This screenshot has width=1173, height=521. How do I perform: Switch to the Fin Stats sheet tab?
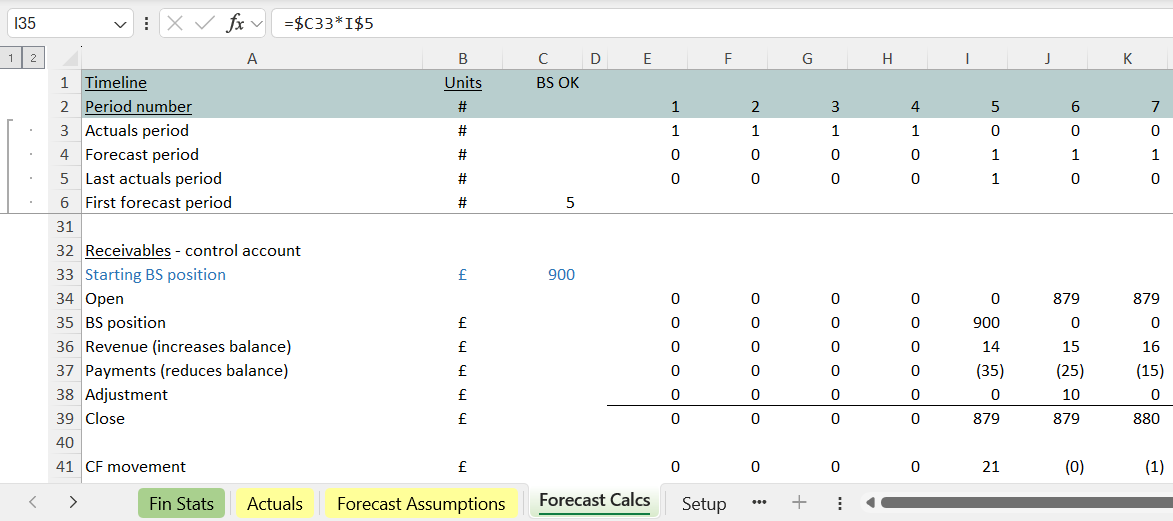coord(181,503)
